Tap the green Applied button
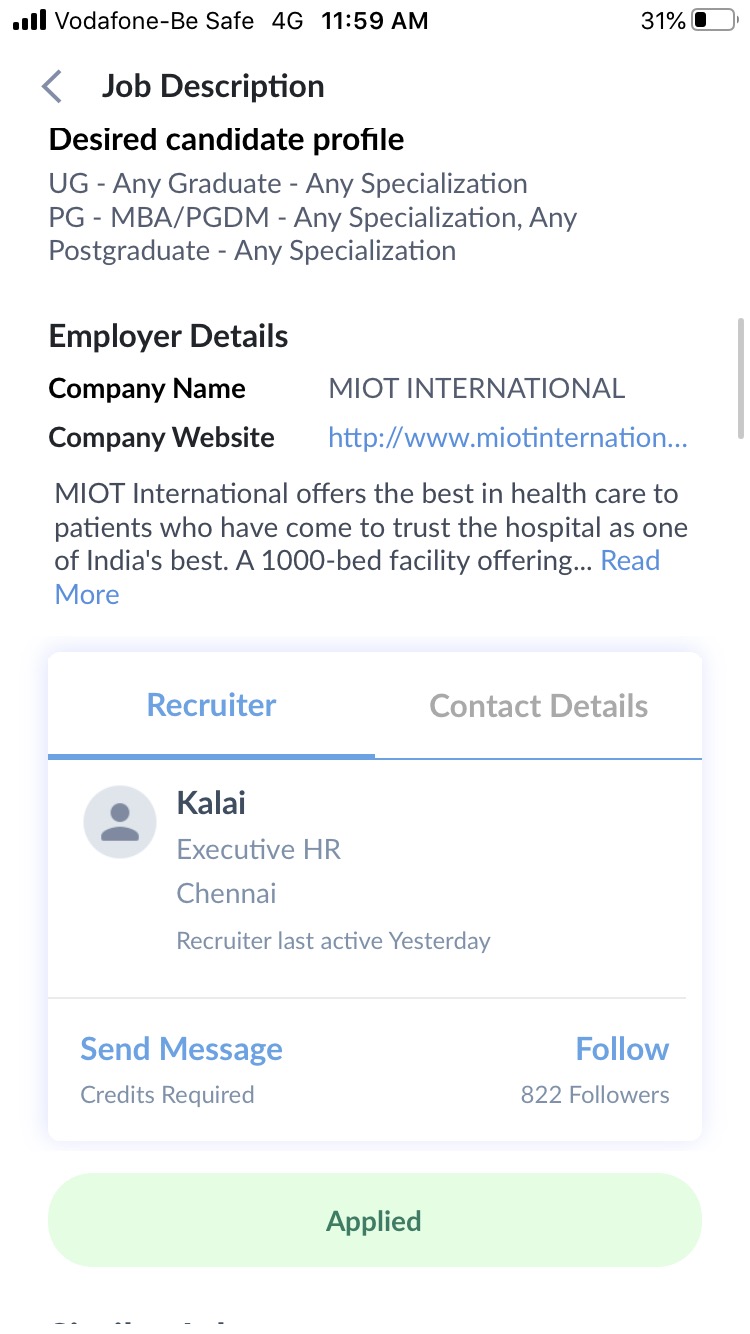The image size is (750, 1334). pyautogui.click(x=375, y=1221)
